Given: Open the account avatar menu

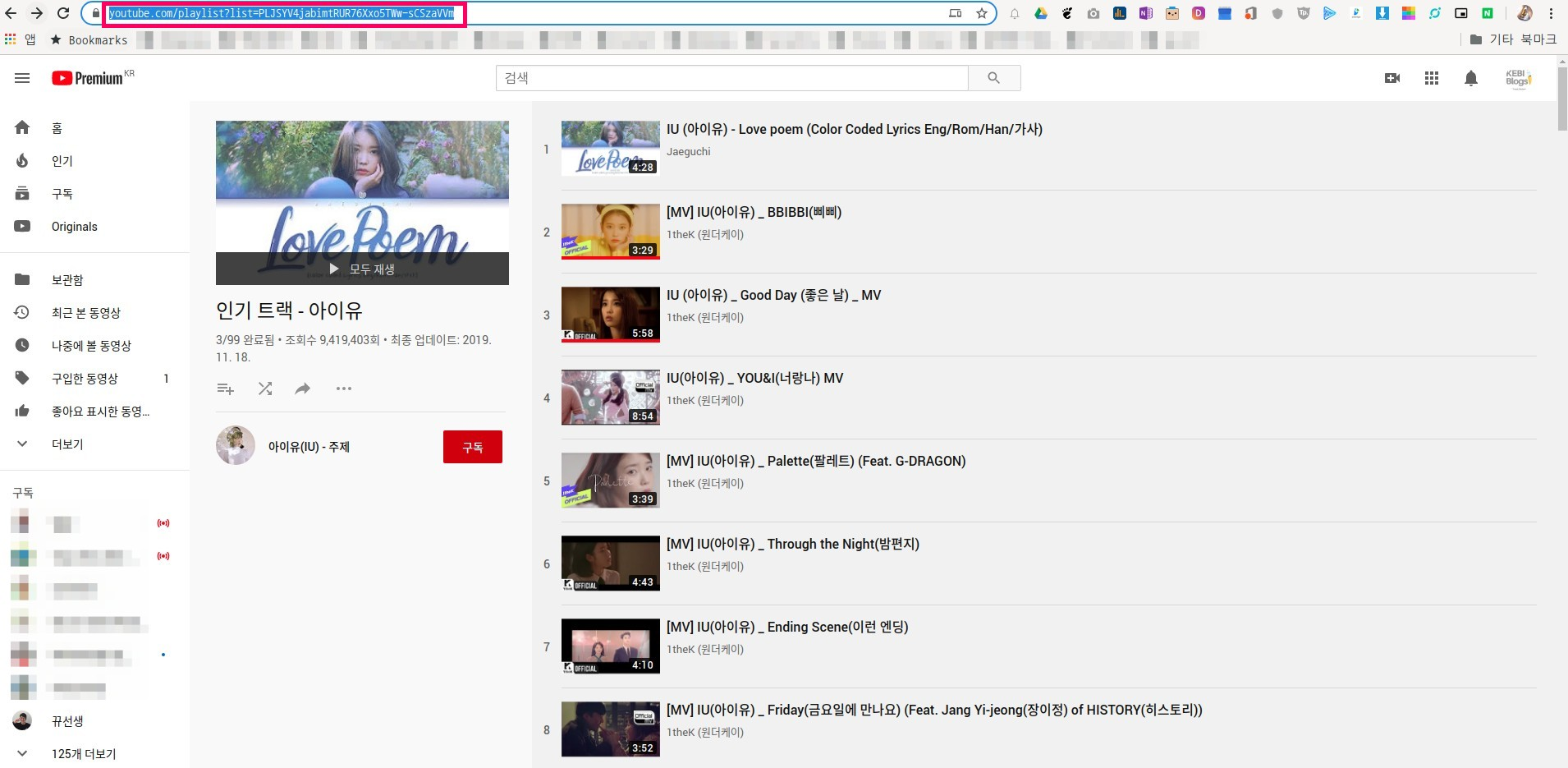Looking at the screenshot, I should tap(1518, 78).
